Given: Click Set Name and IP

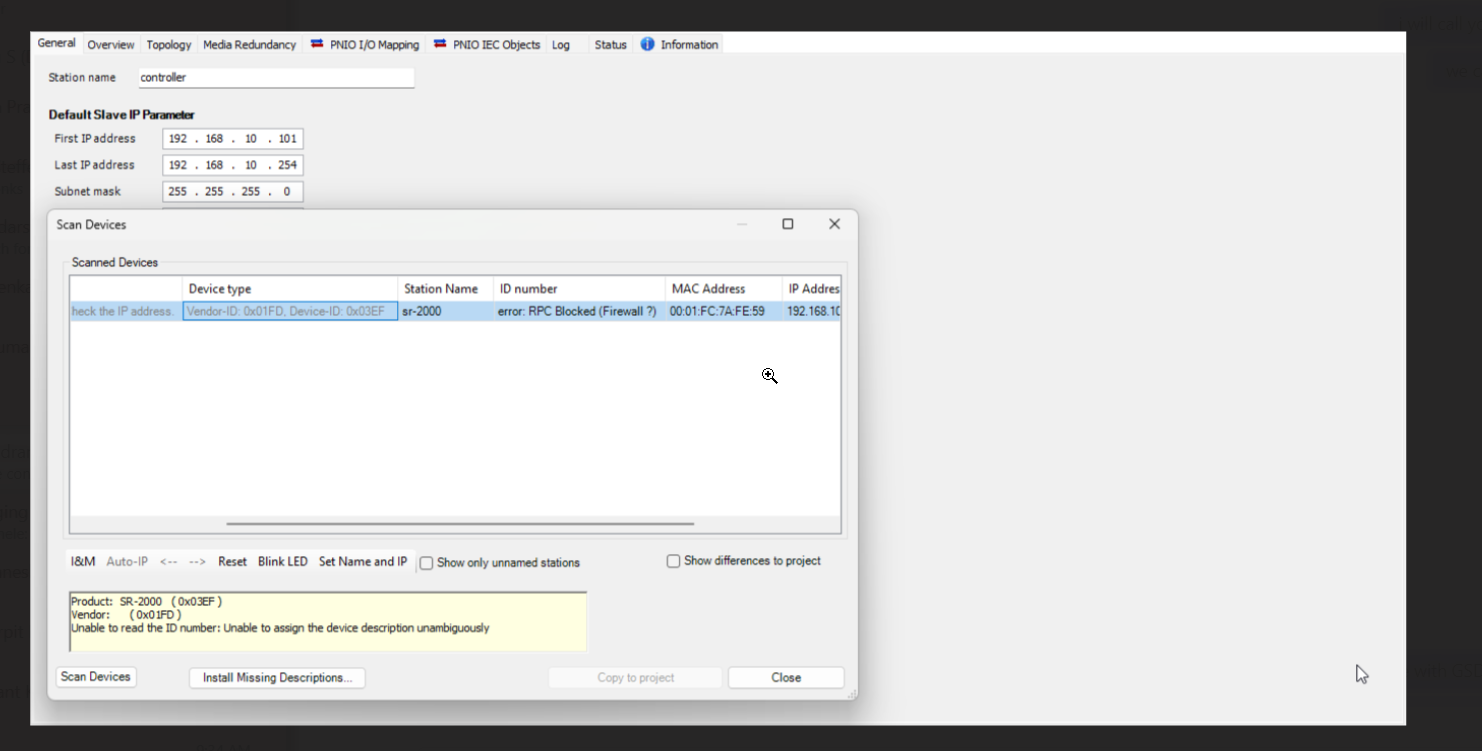Looking at the screenshot, I should [x=362, y=562].
